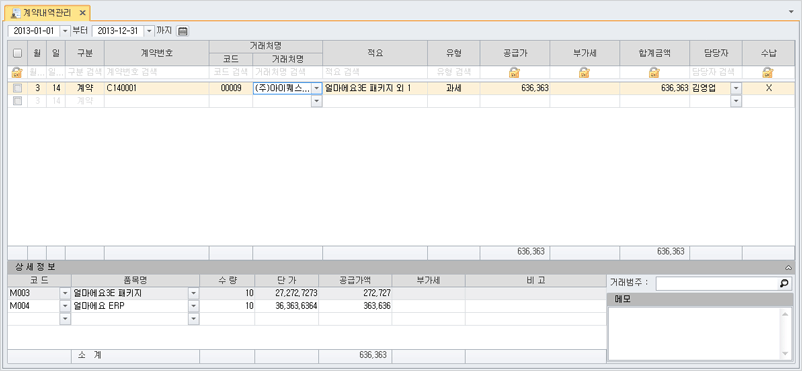Click the X value in 수납 column
Screen dimensions: 802x371
pos(768,89)
